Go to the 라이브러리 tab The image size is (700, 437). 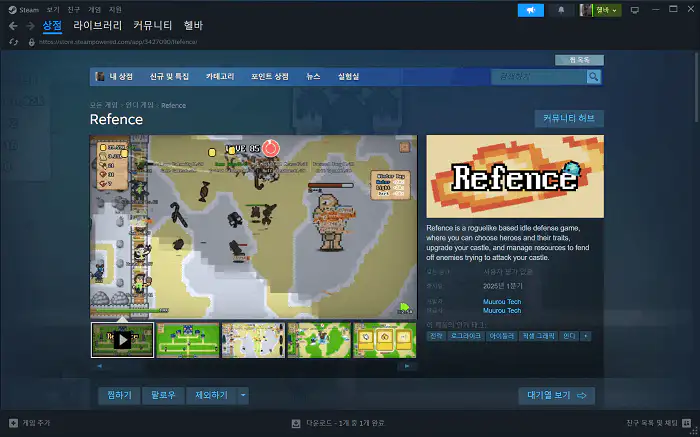[x=97, y=25]
